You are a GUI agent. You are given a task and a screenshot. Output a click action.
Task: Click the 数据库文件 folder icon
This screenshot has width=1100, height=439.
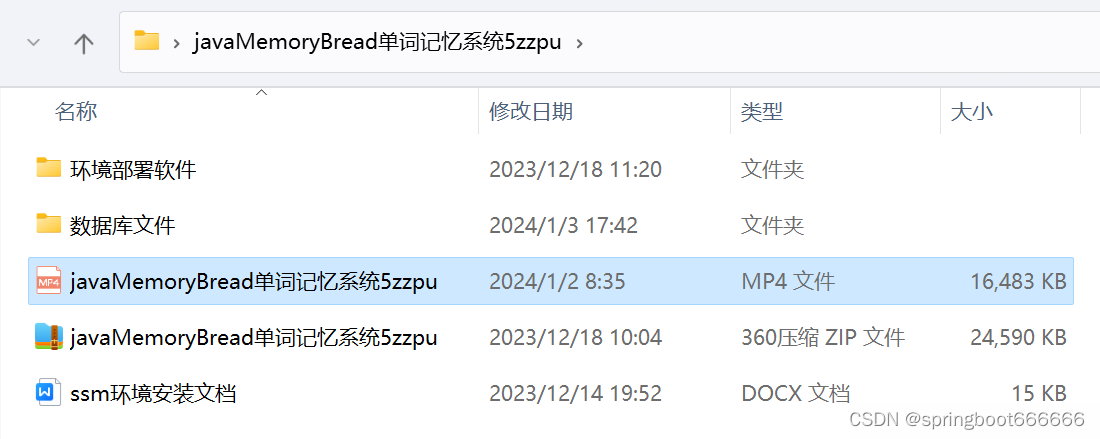pos(48,224)
